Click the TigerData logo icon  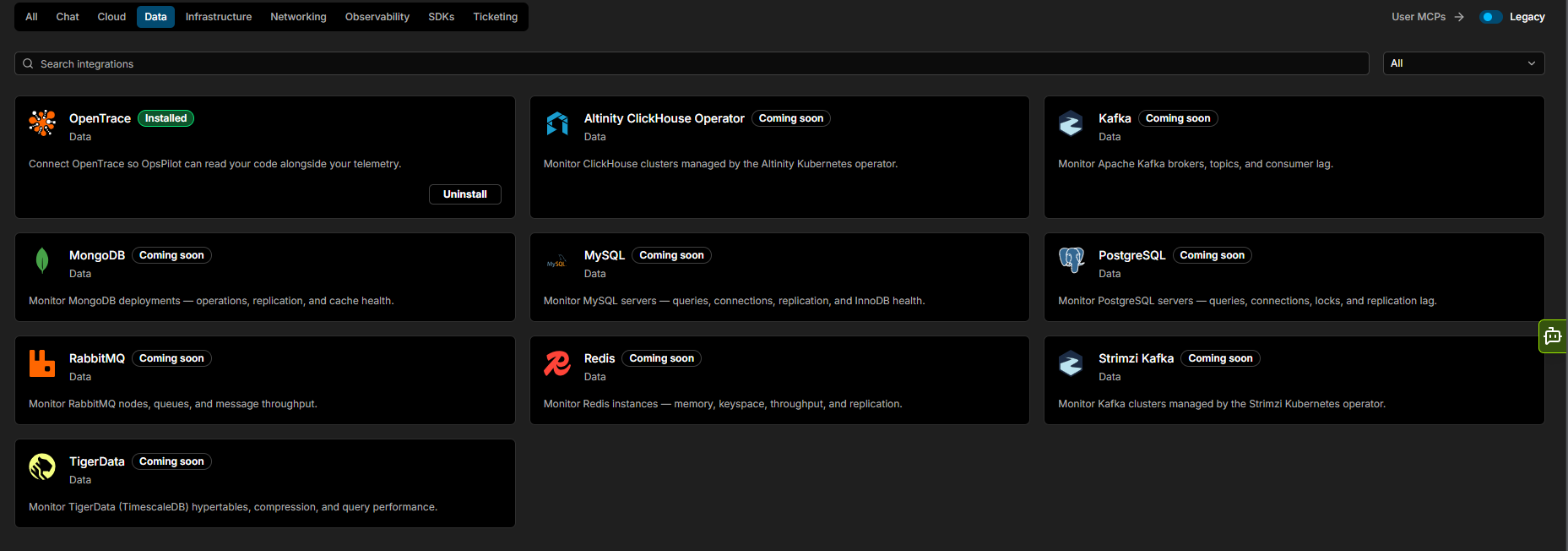click(42, 466)
